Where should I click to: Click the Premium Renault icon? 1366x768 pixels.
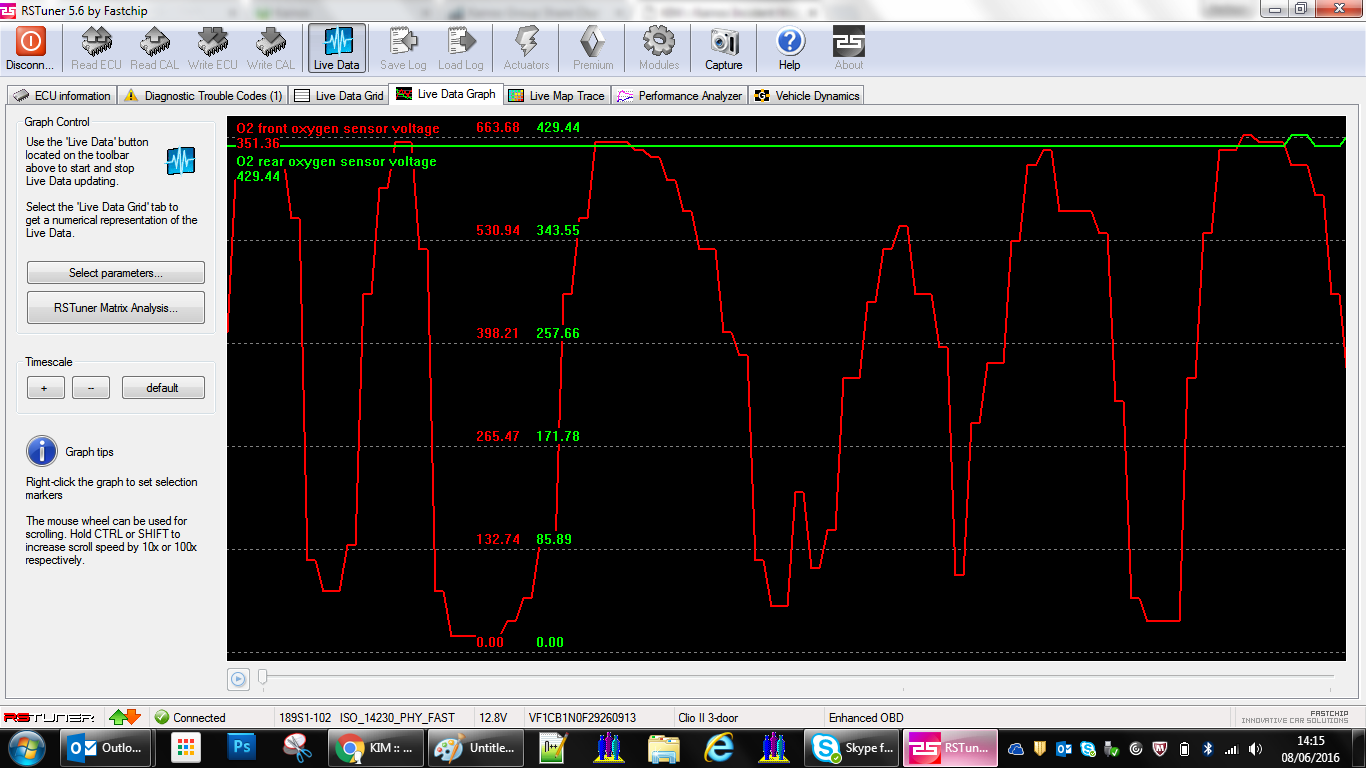[x=593, y=42]
